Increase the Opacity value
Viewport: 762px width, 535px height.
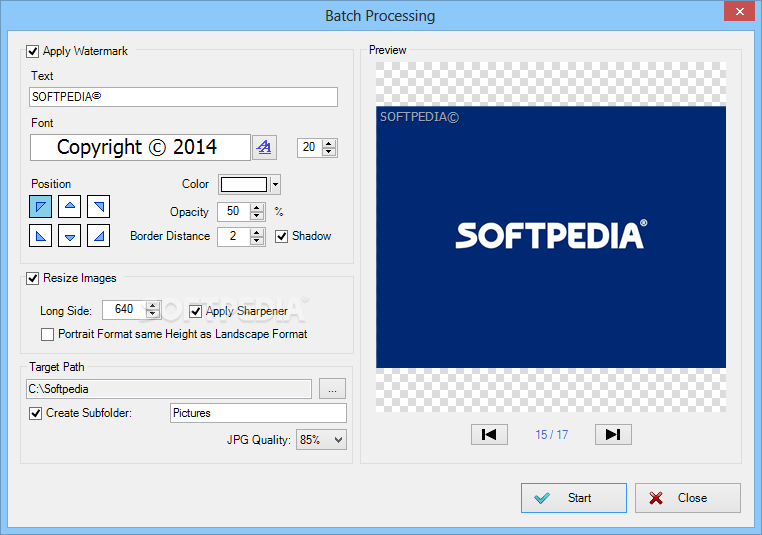click(x=257, y=207)
